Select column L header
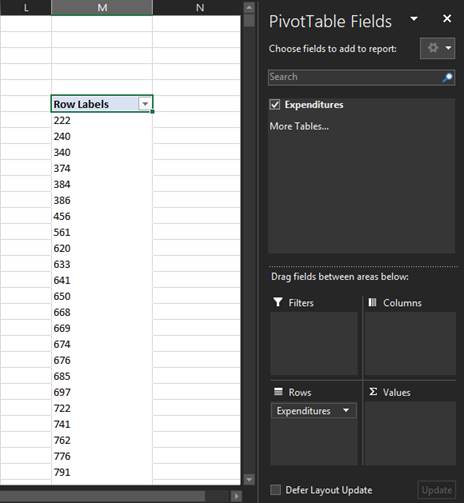The image size is (464, 503). point(26,7)
